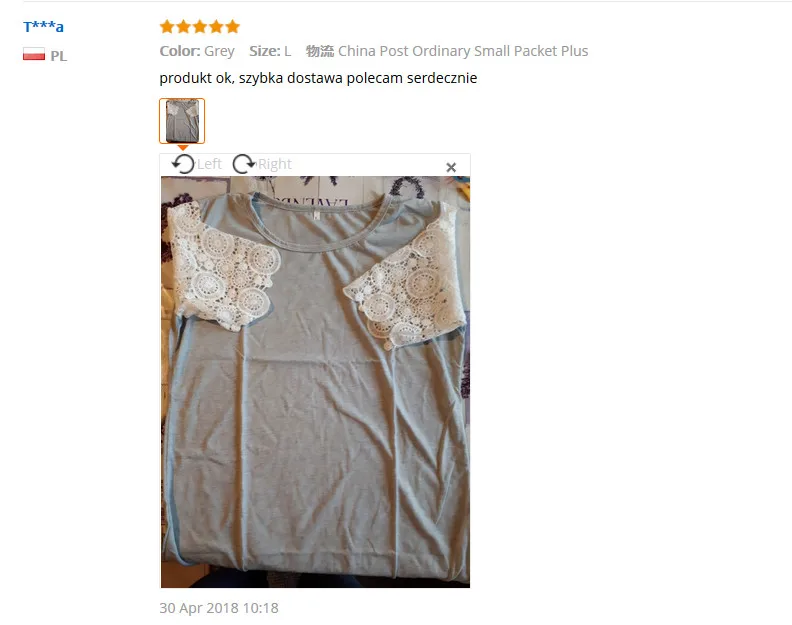Click the rotate Right arrow icon
Image resolution: width=792 pixels, height=625 pixels.
244,164
